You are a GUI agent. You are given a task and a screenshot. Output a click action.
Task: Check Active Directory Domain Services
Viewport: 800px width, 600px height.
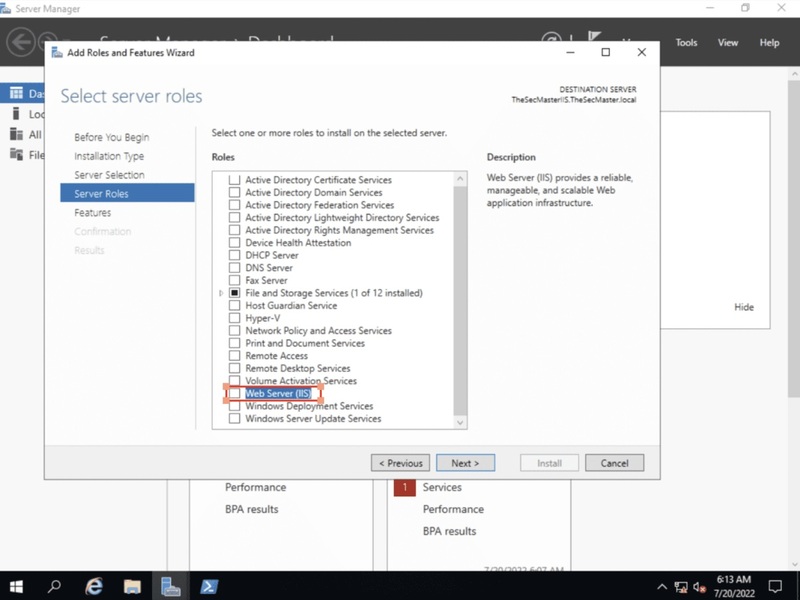(x=234, y=192)
